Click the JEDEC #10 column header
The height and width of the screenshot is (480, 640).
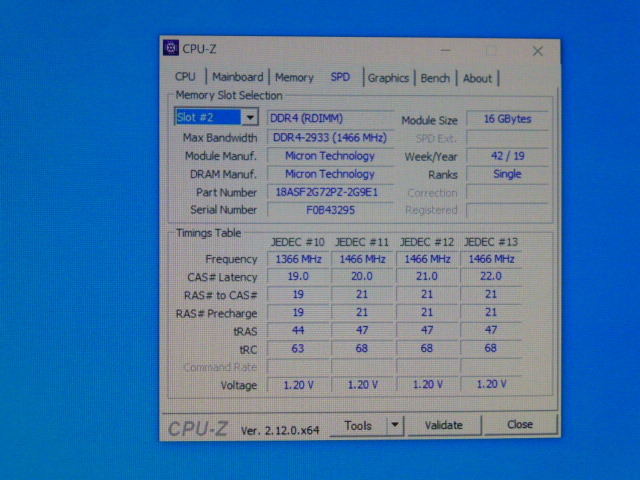pos(298,242)
